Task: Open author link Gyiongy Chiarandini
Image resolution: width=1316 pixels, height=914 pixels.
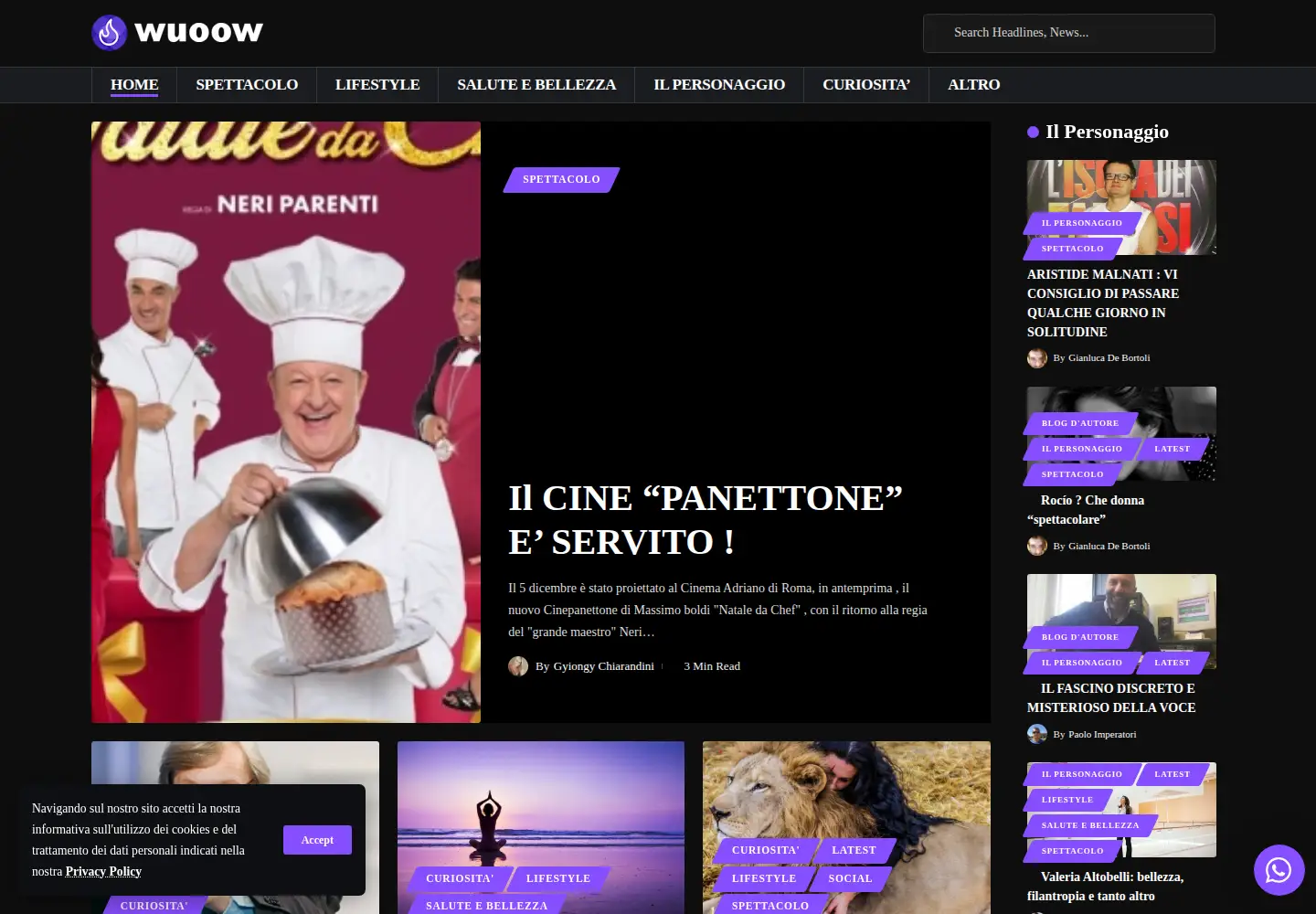Action: [603, 666]
